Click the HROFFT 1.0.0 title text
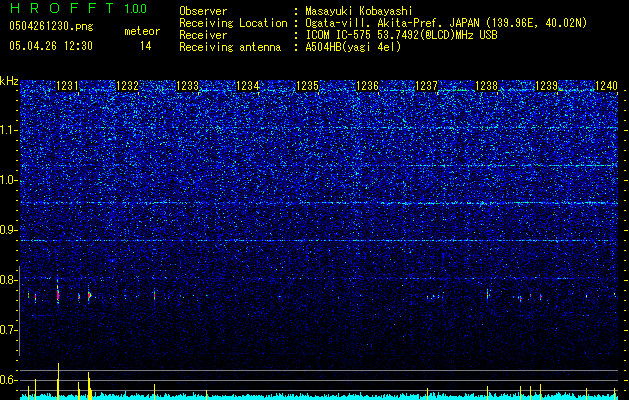The width and height of the screenshot is (629, 400). [78, 8]
